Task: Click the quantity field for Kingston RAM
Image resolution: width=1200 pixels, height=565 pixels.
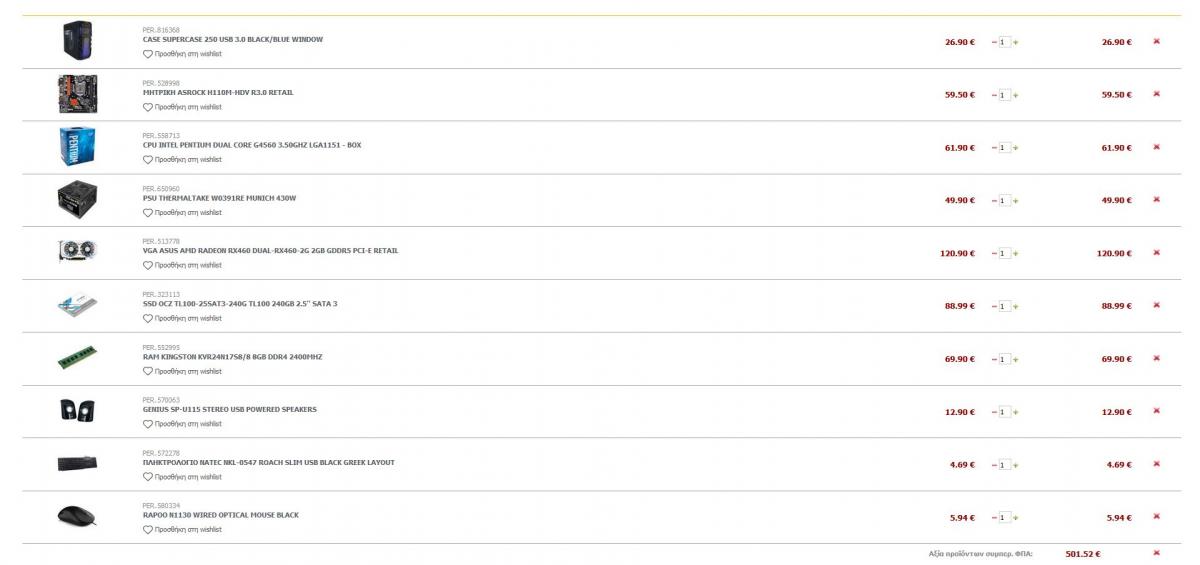Action: 1005,359
